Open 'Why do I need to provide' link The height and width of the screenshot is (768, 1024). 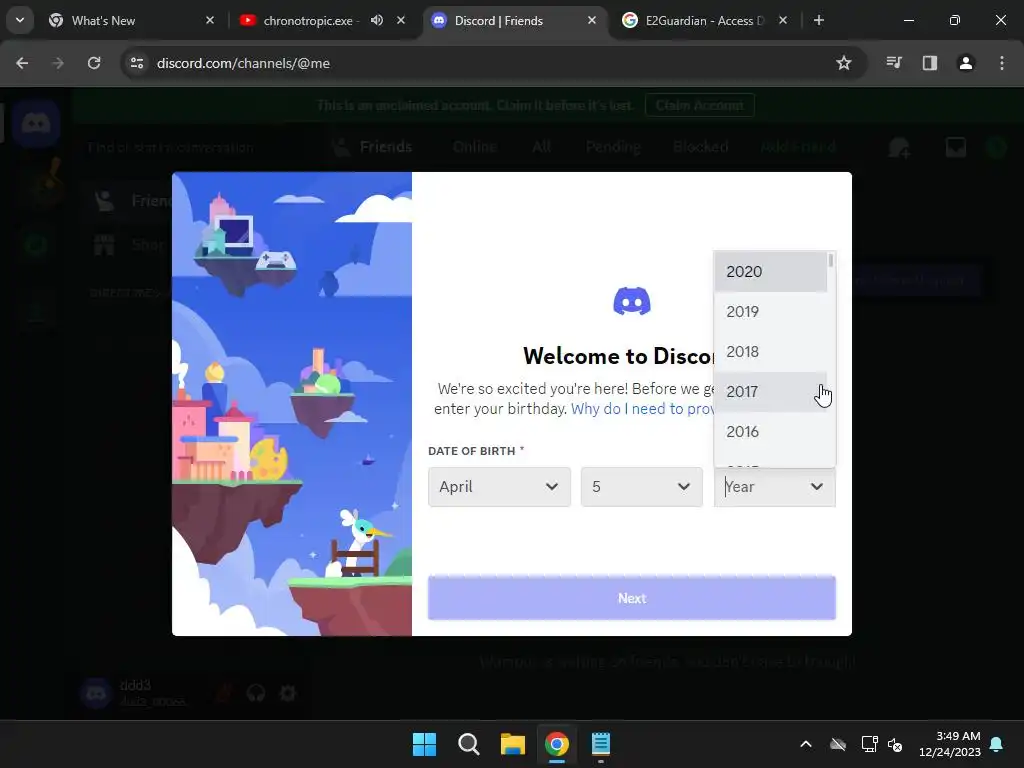coord(643,409)
